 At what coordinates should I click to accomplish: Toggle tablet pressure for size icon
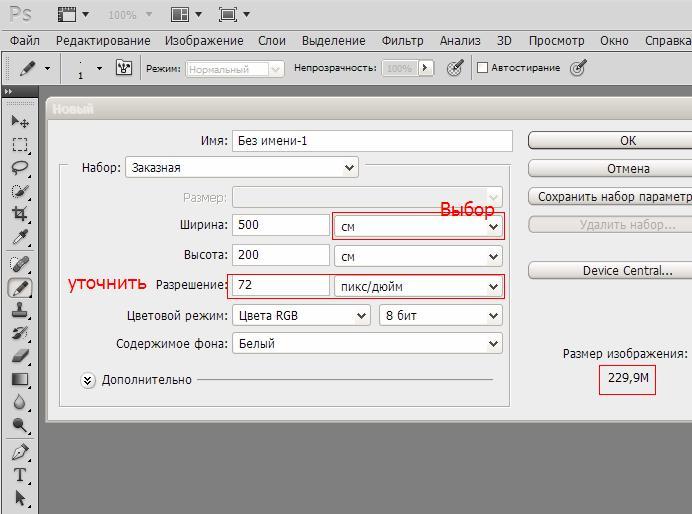coord(578,68)
